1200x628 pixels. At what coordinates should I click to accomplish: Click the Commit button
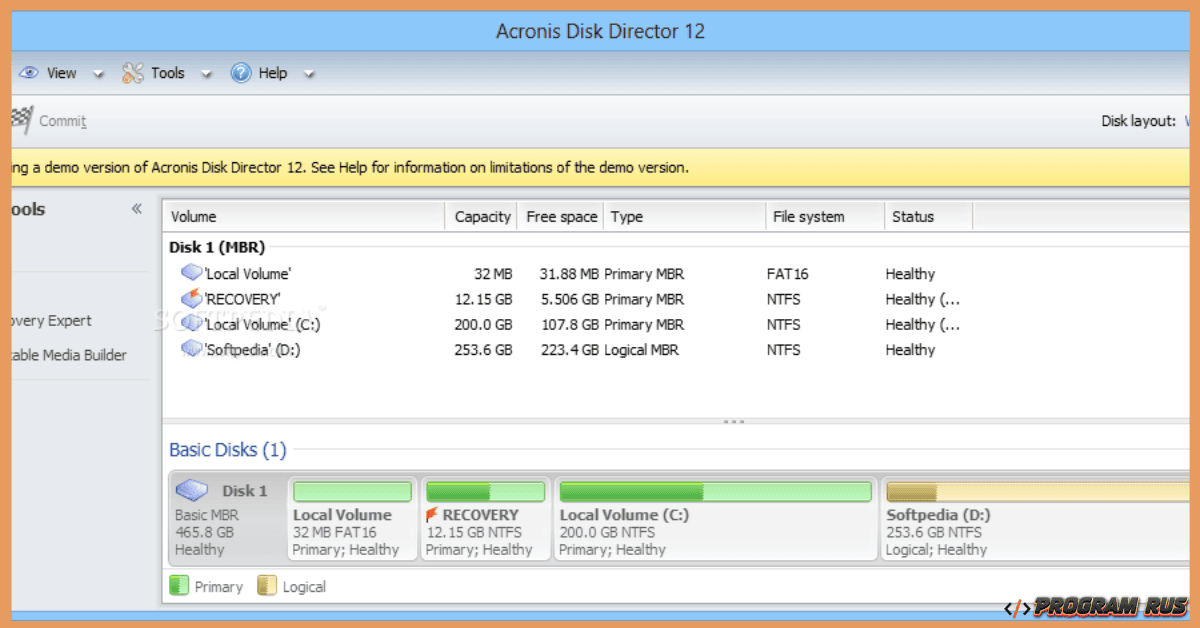(62, 120)
